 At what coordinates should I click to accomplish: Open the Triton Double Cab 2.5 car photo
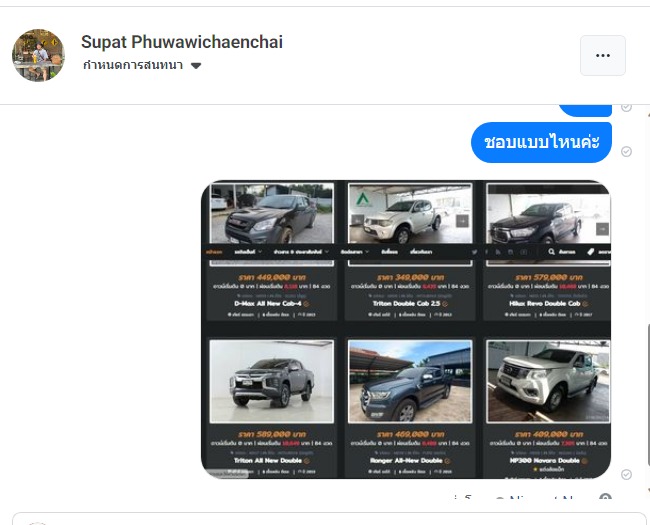410,213
